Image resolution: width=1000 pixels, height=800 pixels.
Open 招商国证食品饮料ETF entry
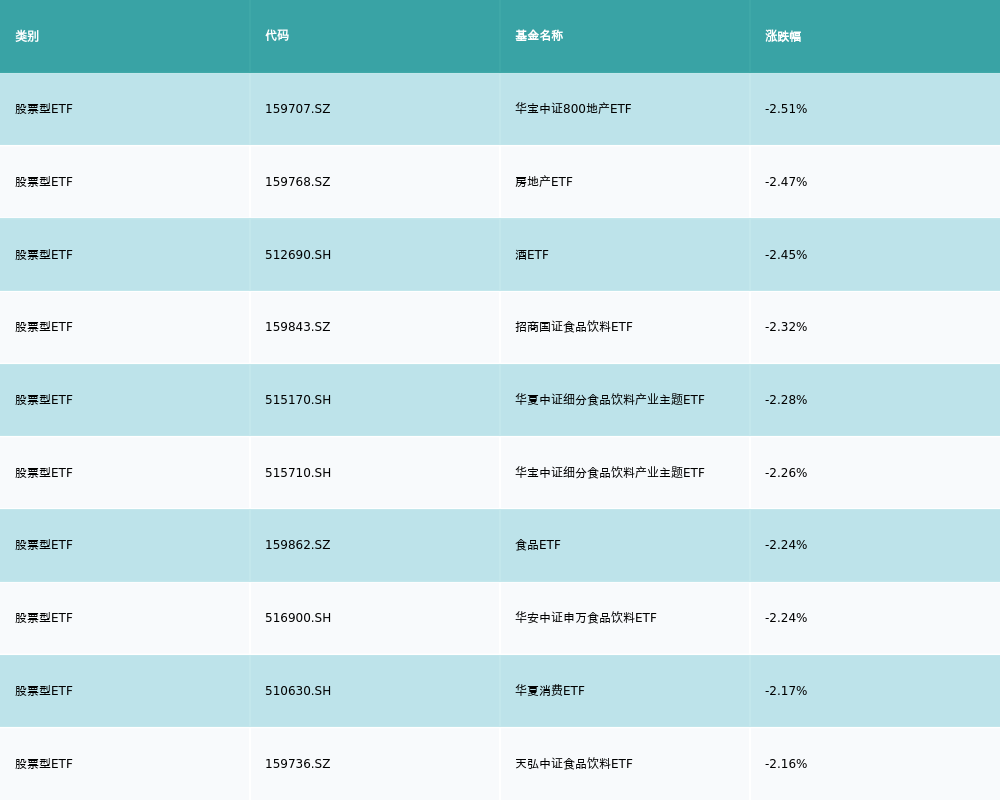coord(574,327)
